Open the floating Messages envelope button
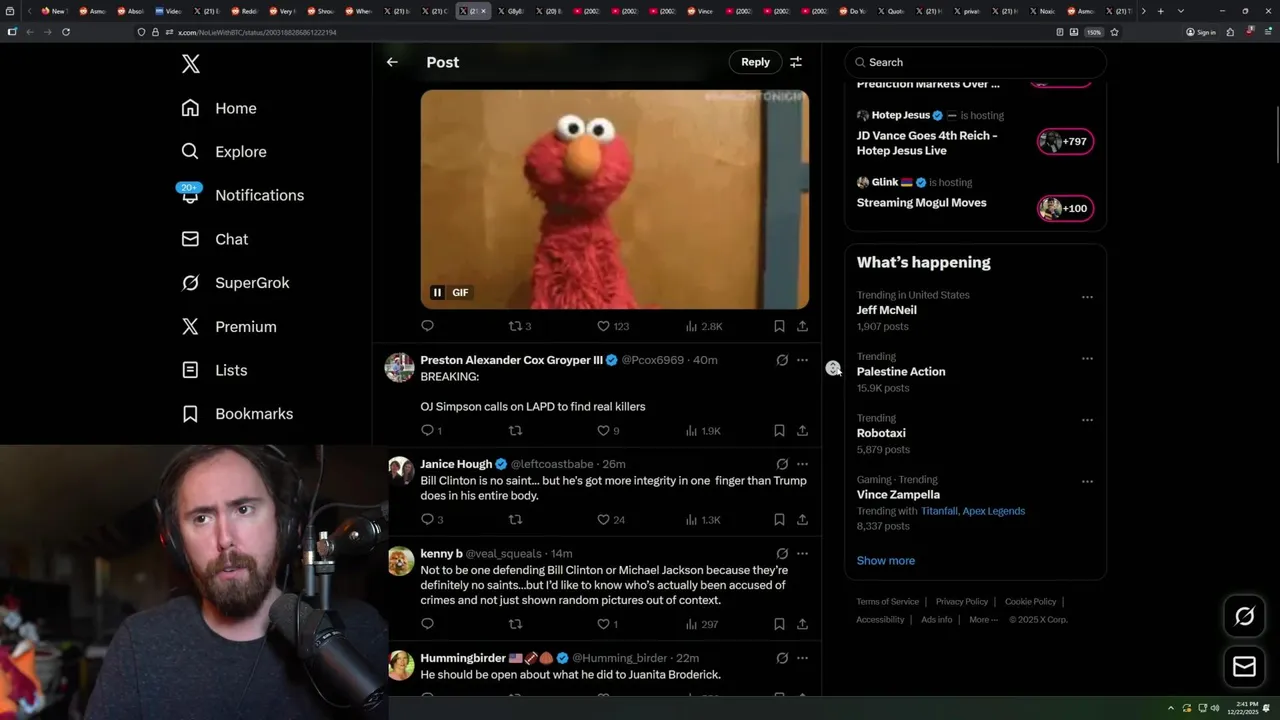1280x720 pixels. 1244,667
